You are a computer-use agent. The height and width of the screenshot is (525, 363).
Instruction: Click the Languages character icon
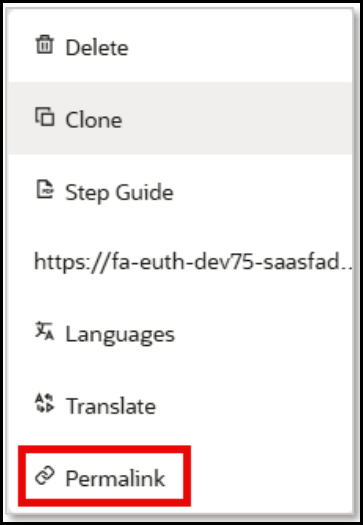point(45,331)
